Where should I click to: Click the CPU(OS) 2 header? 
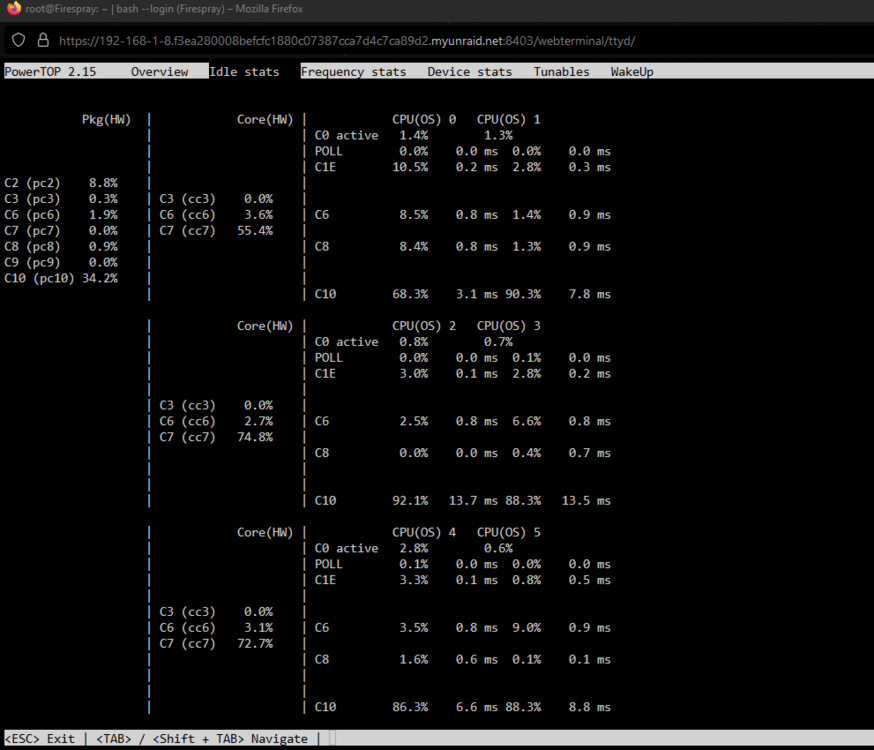pos(424,325)
